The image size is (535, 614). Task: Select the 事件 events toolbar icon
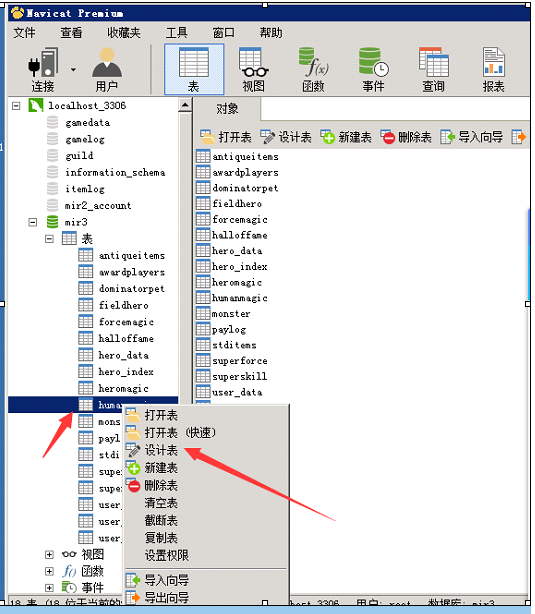click(373, 70)
